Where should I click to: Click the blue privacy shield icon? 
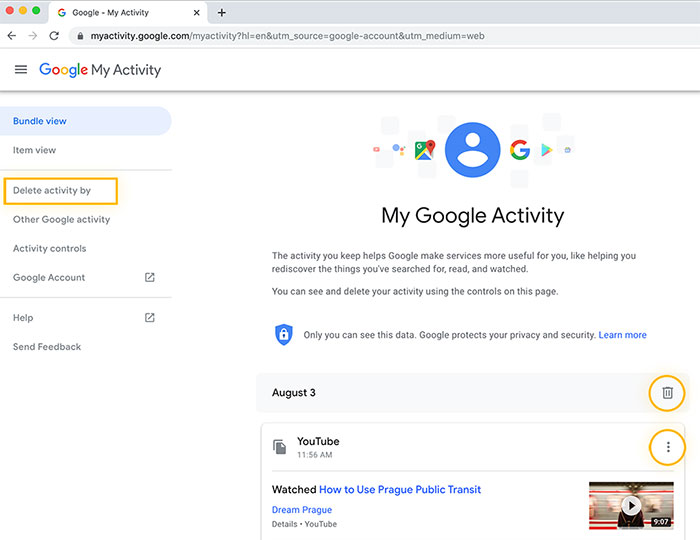click(283, 334)
